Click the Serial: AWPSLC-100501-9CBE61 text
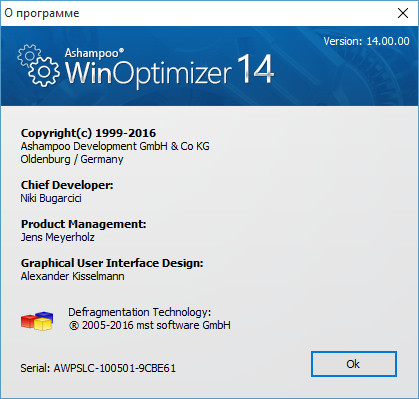Viewport: 419px width, 399px height. pos(98,368)
